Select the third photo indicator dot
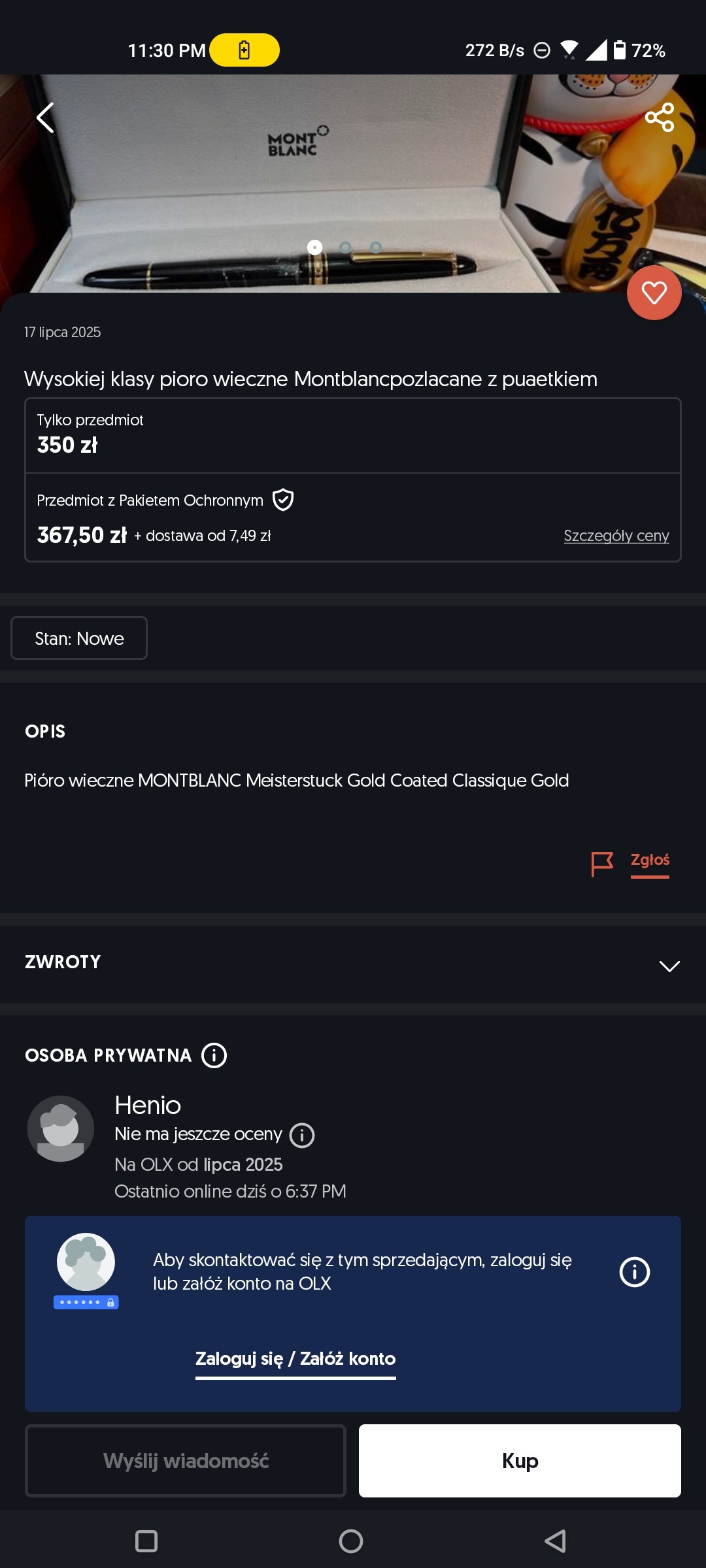 tap(376, 247)
